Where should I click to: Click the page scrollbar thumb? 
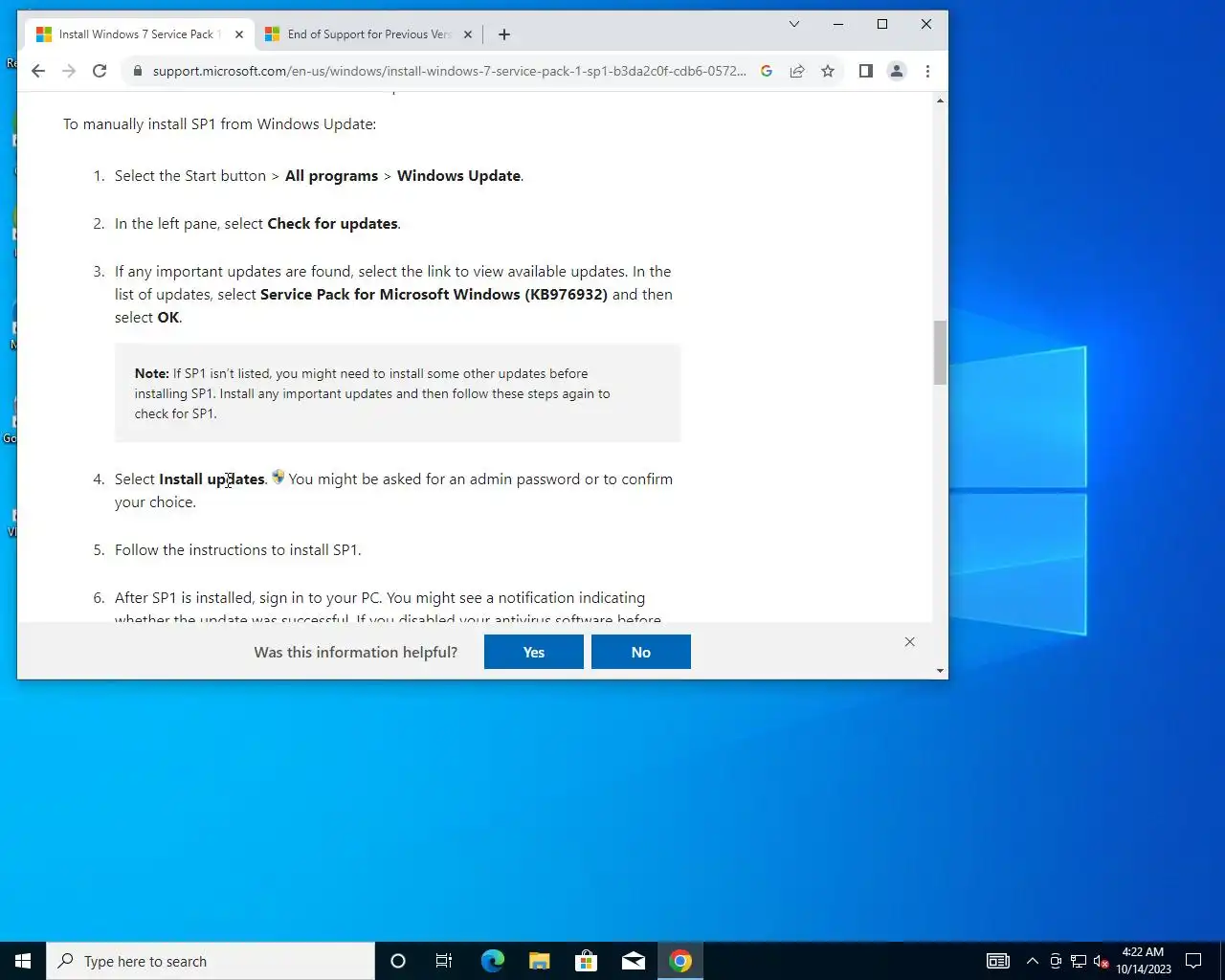(x=941, y=353)
